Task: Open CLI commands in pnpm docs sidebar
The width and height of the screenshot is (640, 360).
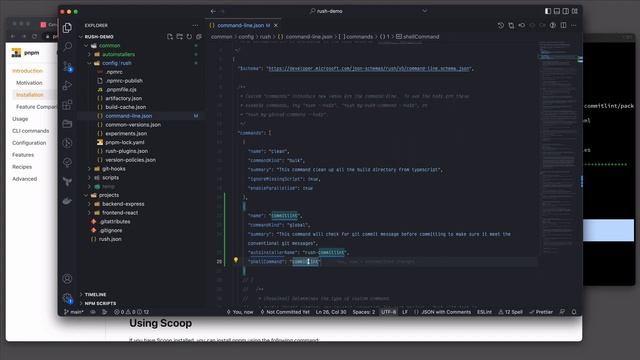Action: (31, 131)
